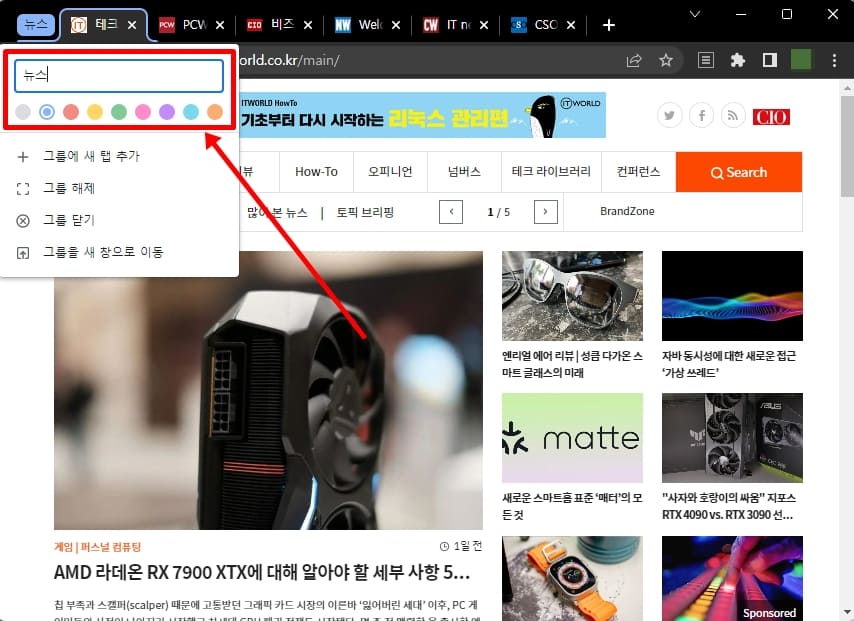Open ITWorld Facebook icon
Screen dimensions: 854x621
(702, 115)
